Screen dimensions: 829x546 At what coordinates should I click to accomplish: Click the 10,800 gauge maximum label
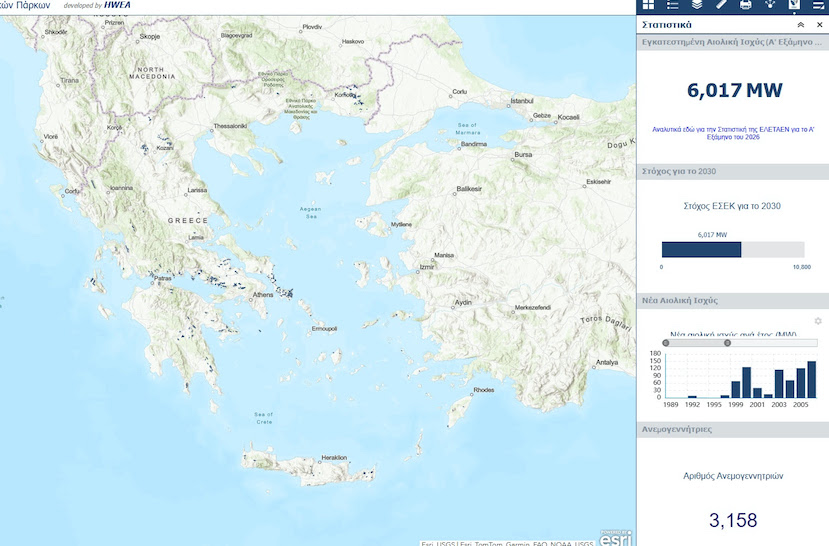coord(802,267)
